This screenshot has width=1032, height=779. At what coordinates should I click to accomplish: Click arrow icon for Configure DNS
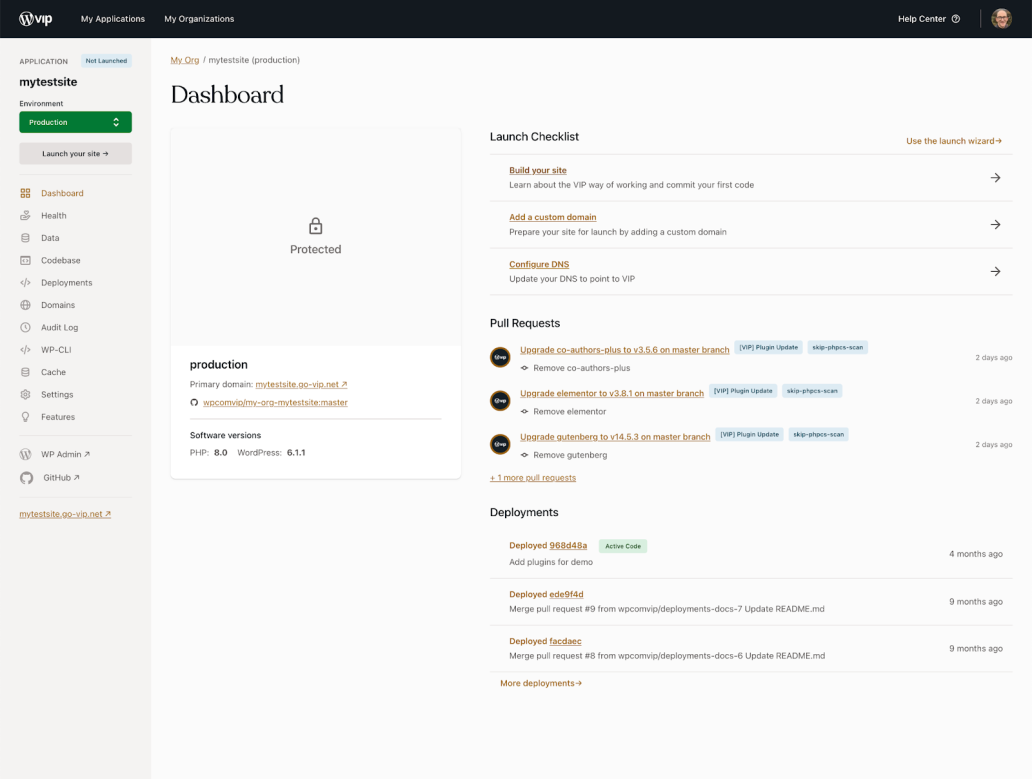[x=995, y=271]
